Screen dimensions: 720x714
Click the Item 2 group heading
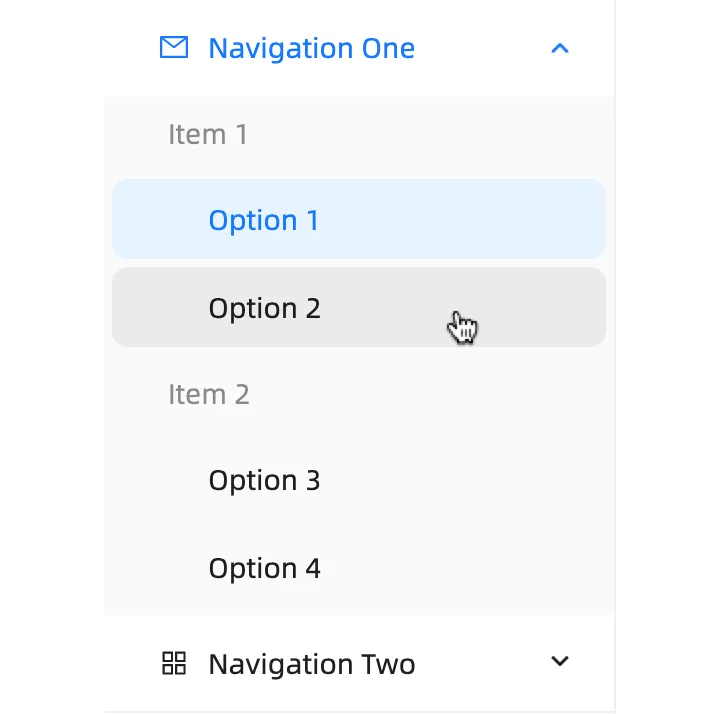209,394
